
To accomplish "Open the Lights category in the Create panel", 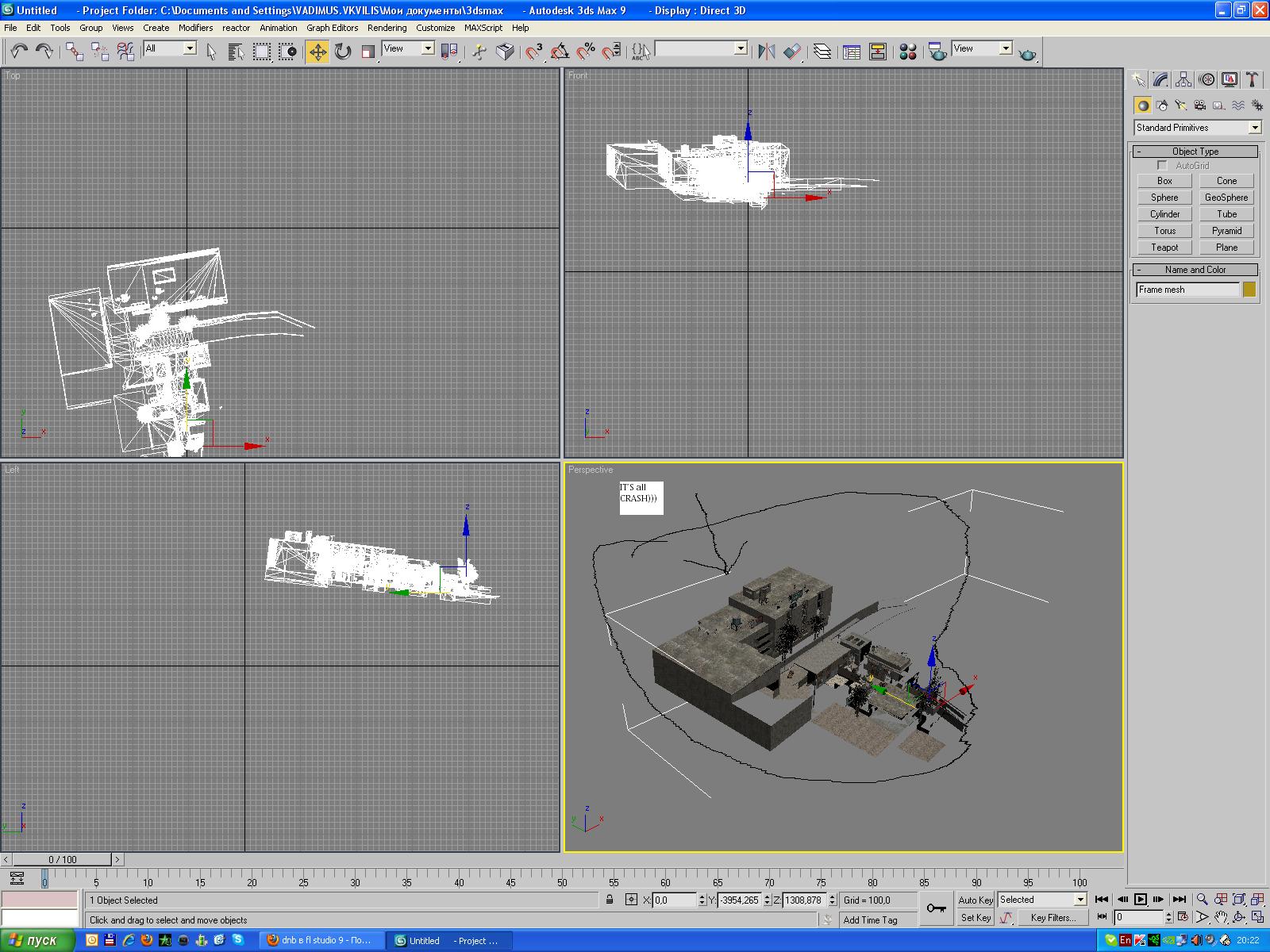I will 1181,105.
